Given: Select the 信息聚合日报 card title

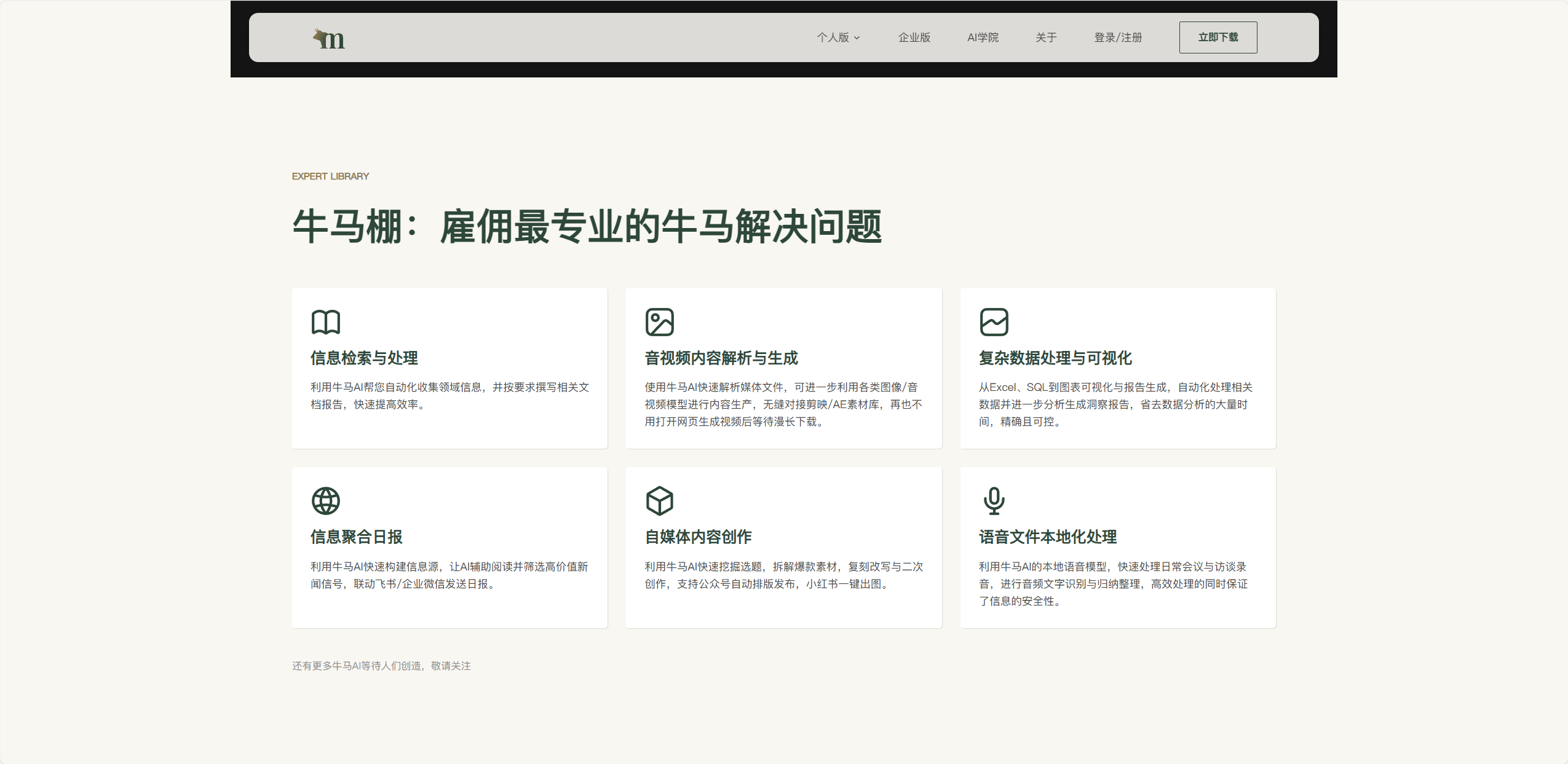Looking at the screenshot, I should (356, 537).
